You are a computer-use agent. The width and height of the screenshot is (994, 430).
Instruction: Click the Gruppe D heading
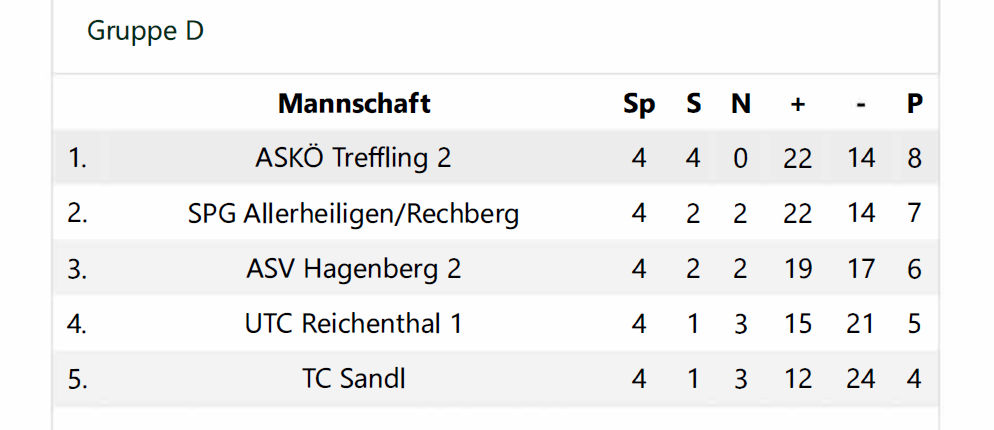click(145, 31)
